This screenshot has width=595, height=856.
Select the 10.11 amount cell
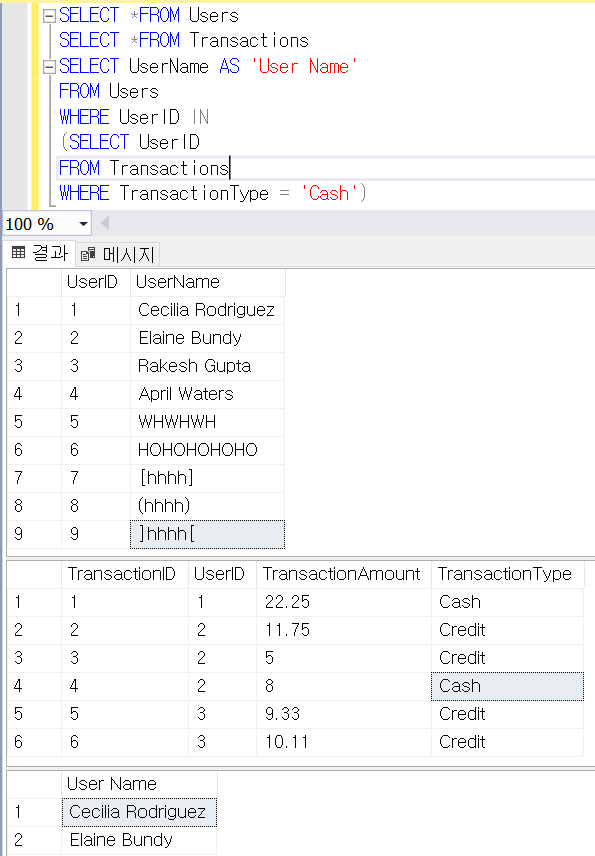click(344, 742)
